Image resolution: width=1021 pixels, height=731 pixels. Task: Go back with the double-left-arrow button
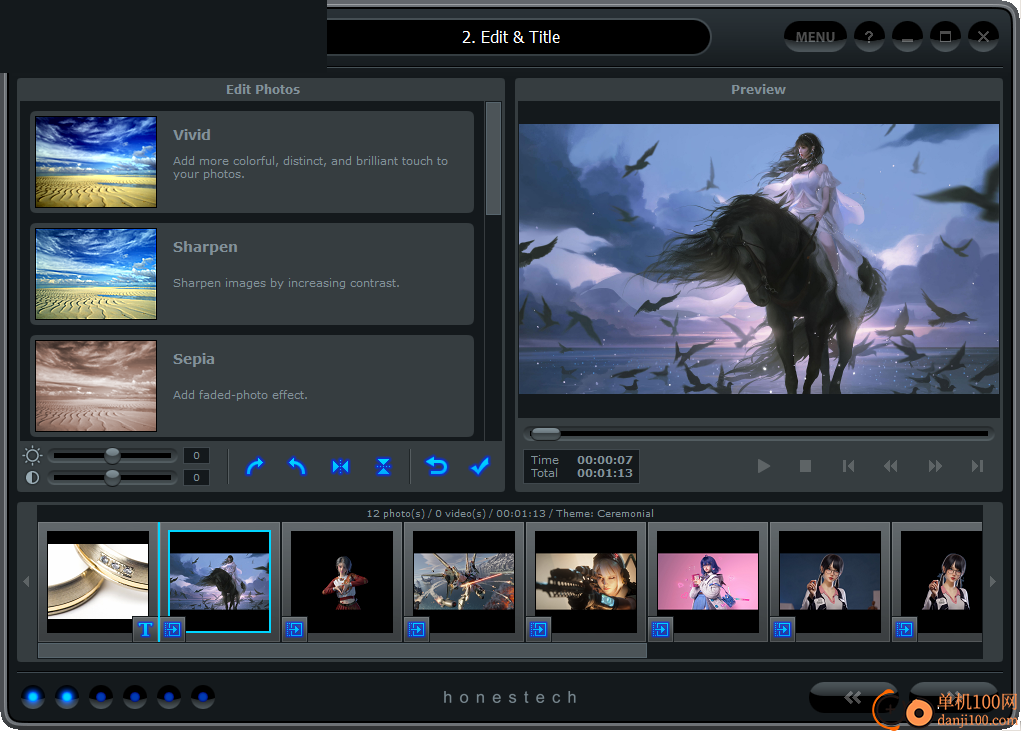tap(853, 698)
